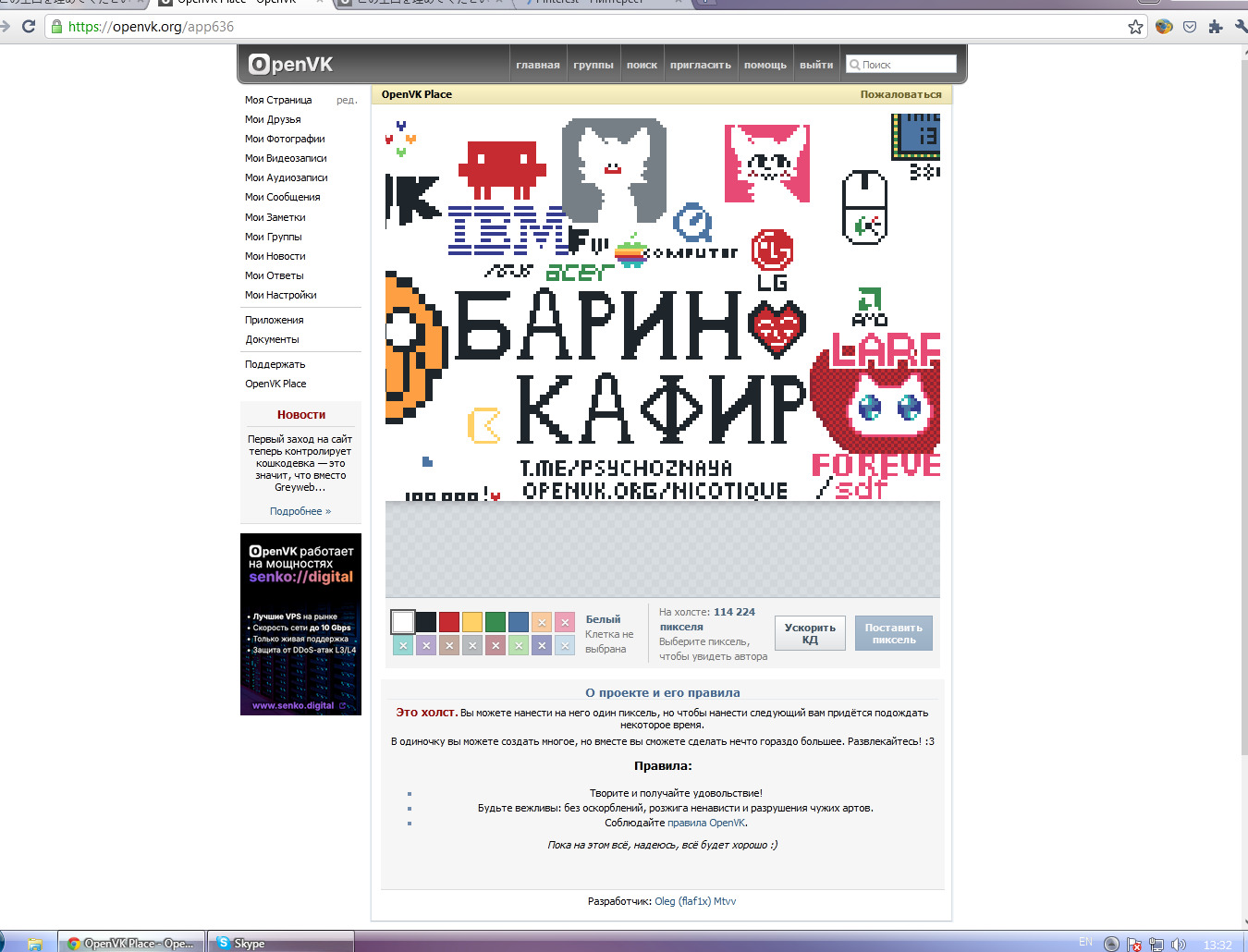Click Подробнее » under the news

tap(300, 511)
